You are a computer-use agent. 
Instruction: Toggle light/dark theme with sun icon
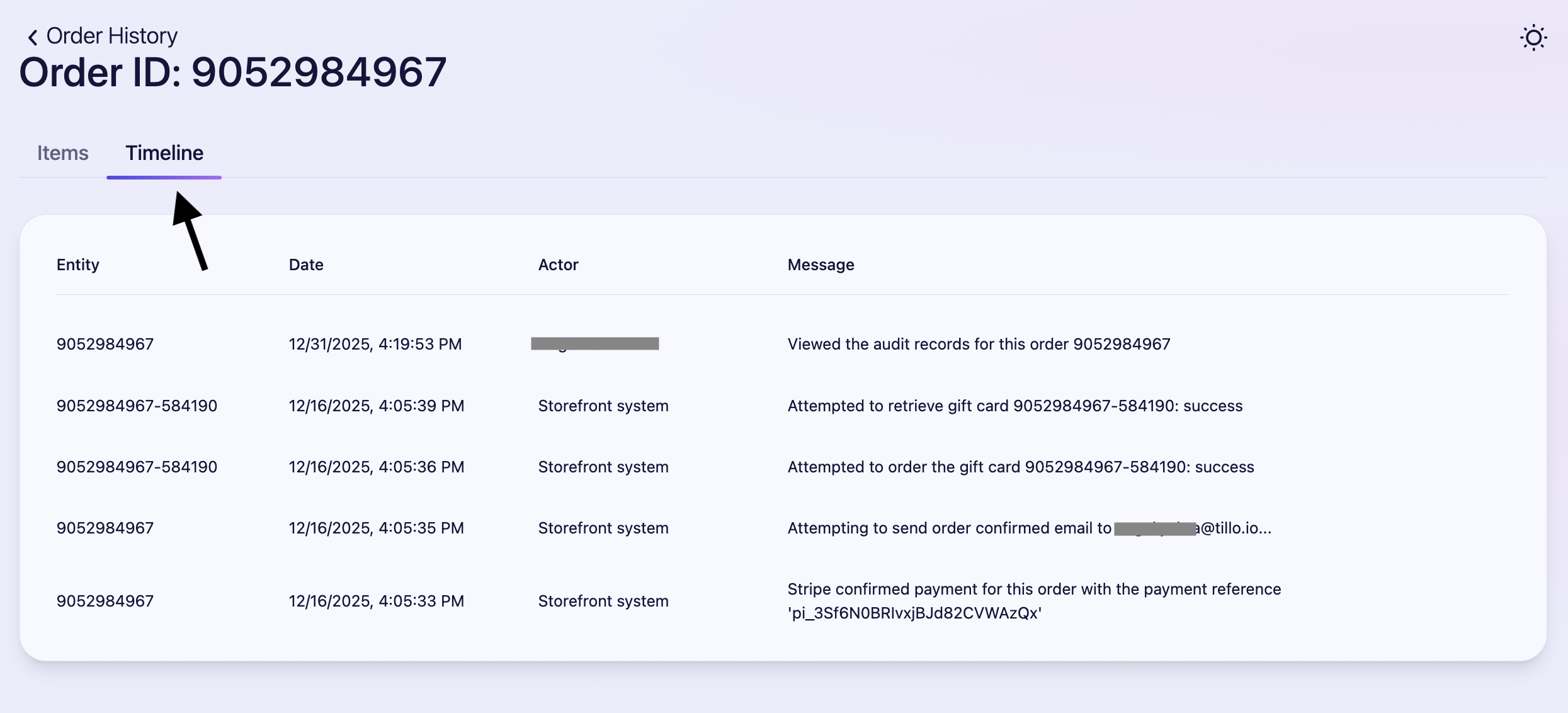click(x=1533, y=38)
